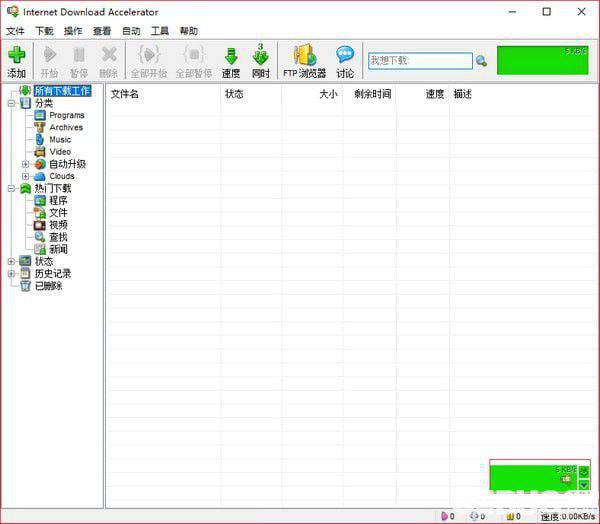600x524 pixels.
Task: Click the search magnifier beside 我想下载 box
Action: (x=481, y=61)
